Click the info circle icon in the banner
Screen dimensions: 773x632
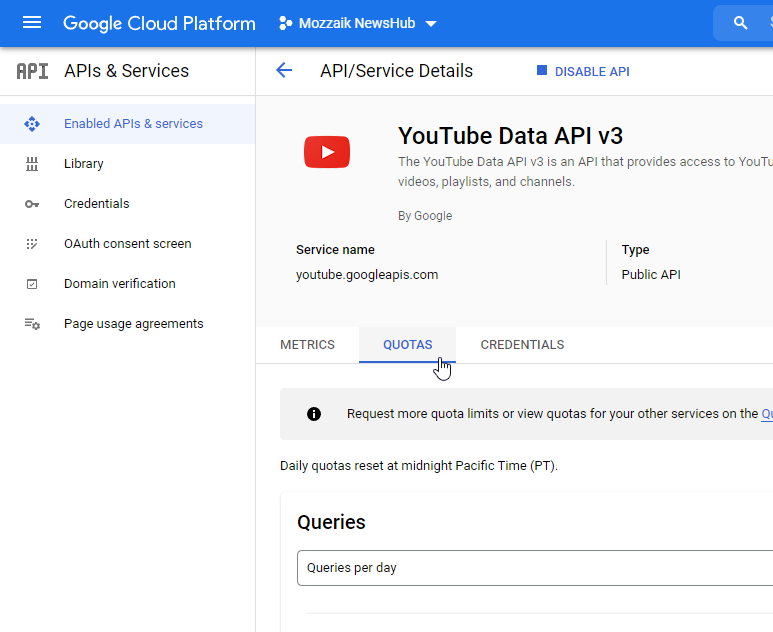tap(314, 414)
